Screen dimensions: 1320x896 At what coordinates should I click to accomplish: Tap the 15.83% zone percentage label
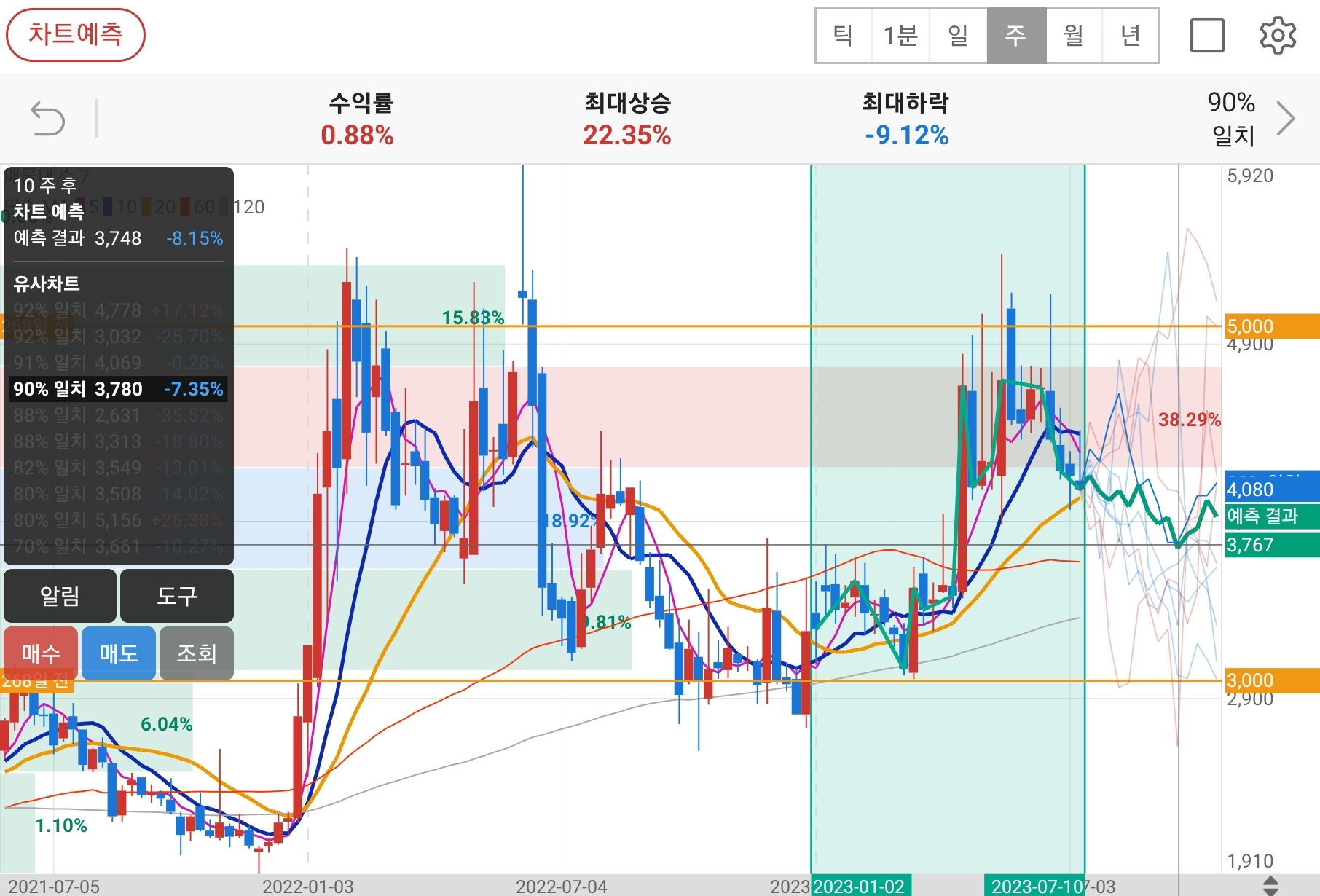473,318
